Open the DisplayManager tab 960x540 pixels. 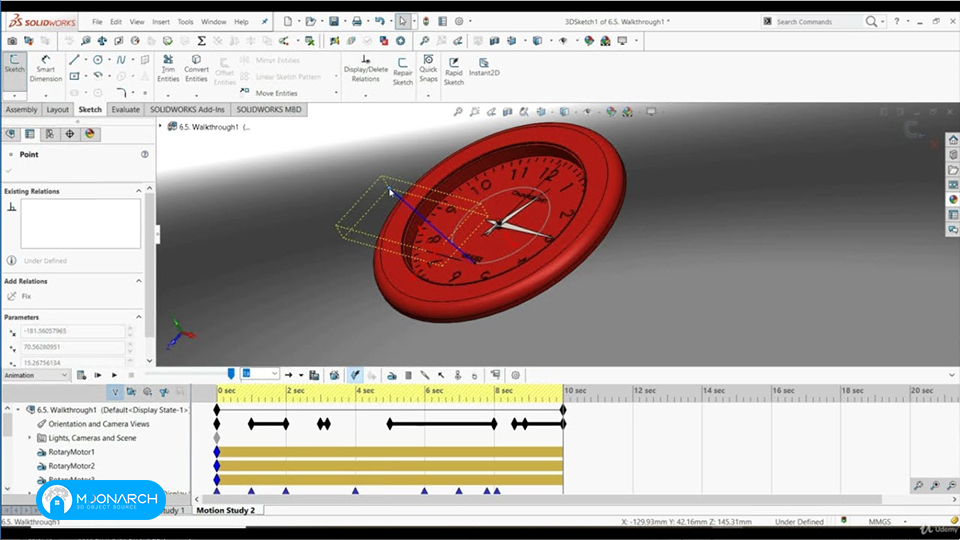click(90, 134)
